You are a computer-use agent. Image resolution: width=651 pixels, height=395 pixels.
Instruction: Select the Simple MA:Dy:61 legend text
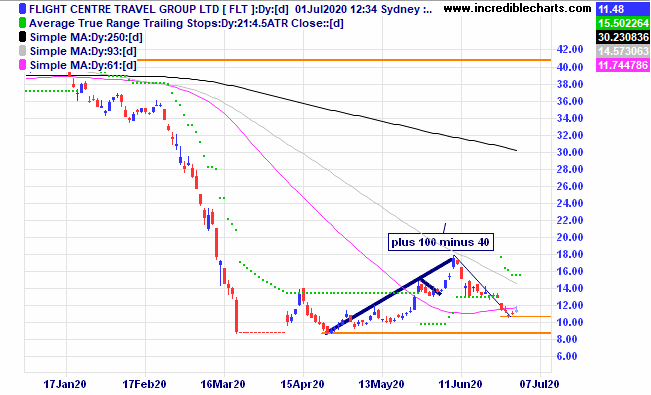click(83, 65)
